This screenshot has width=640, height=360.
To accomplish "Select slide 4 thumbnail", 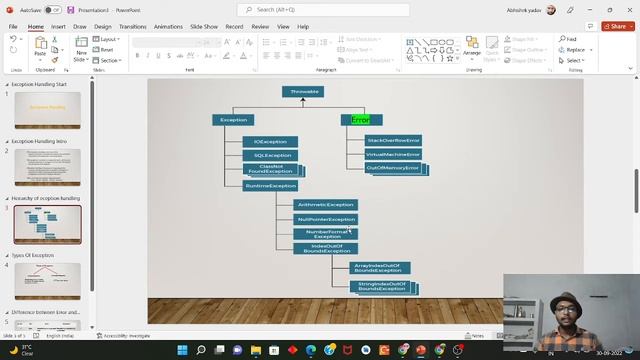I will pos(48,281).
